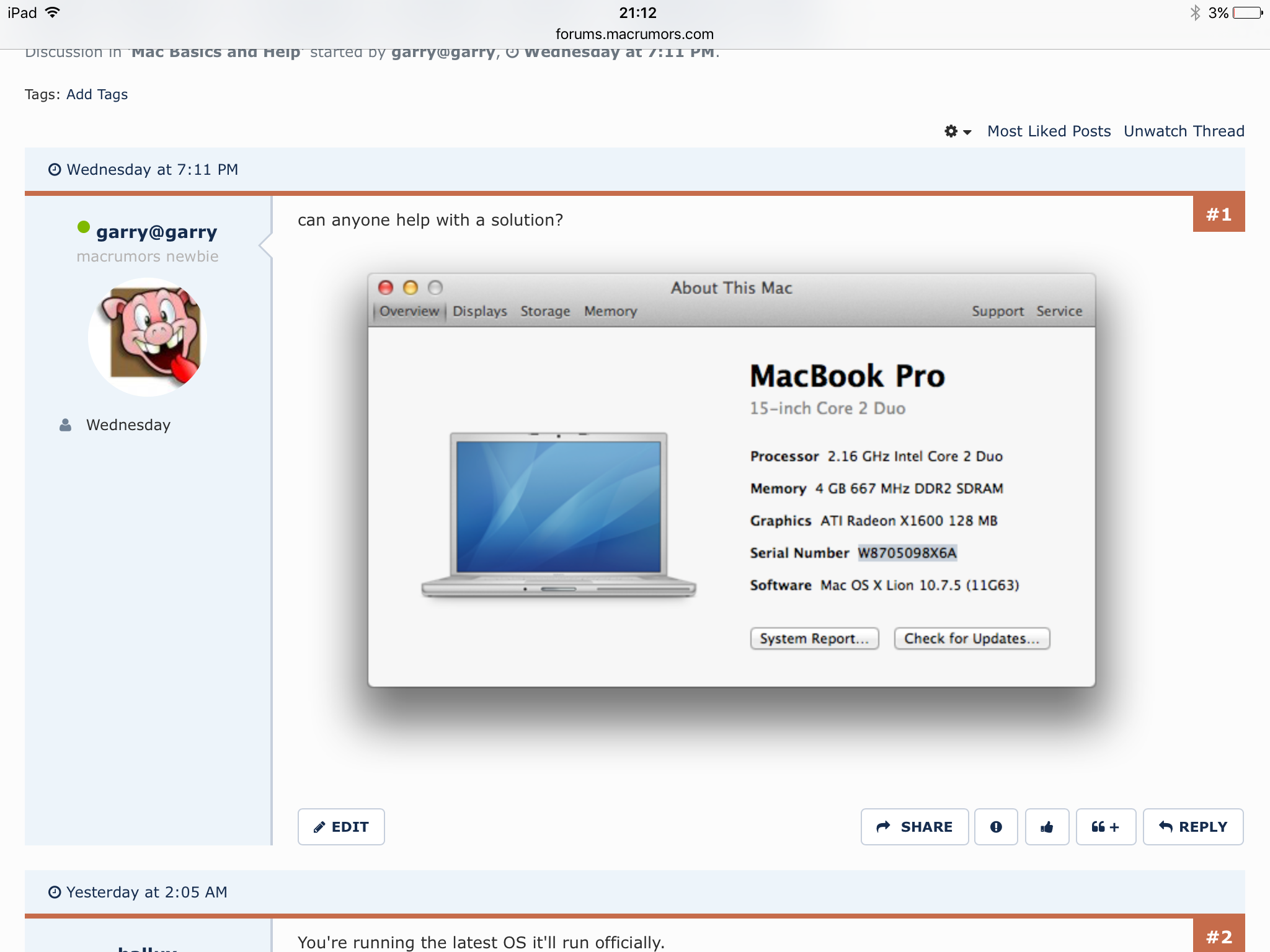
Task: Click the REPLY button
Action: pos(1193,827)
